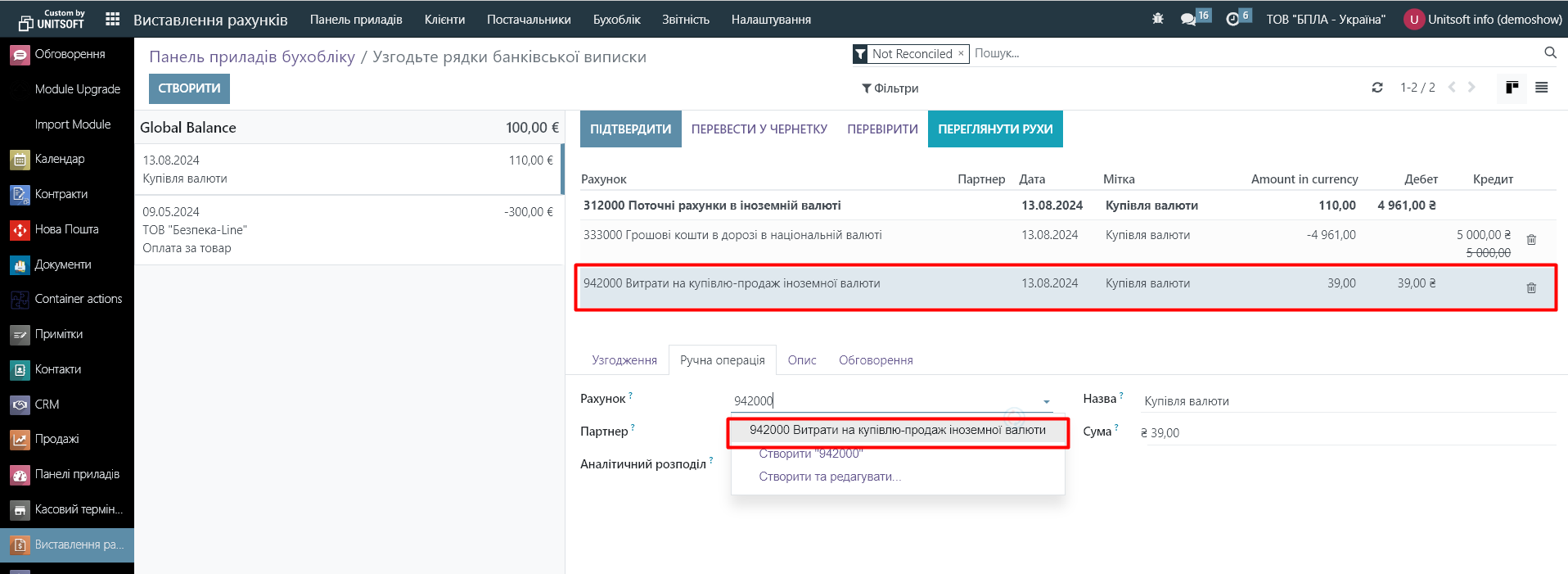
Task: Switch to kanban view
Action: click(1512, 88)
